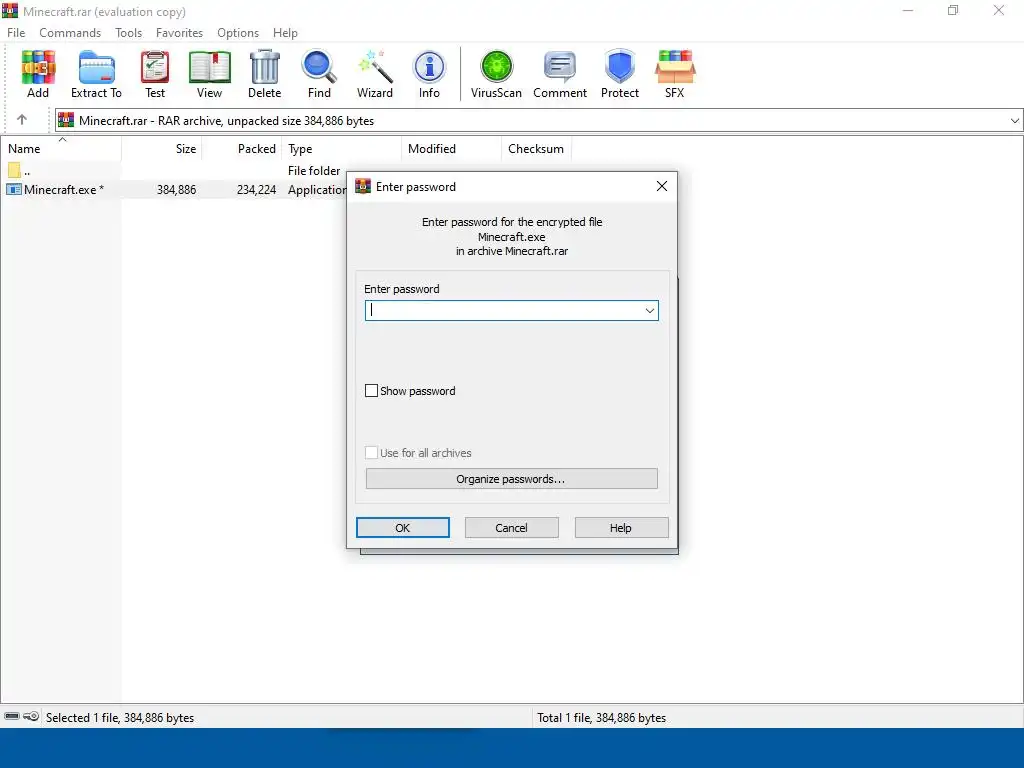Open the Options menu
1024x768 pixels.
(x=238, y=33)
